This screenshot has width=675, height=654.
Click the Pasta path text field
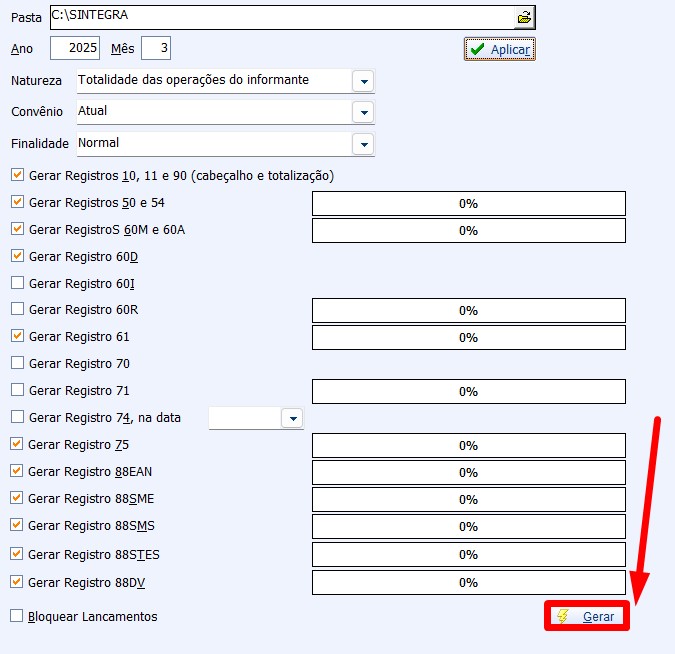coord(280,17)
